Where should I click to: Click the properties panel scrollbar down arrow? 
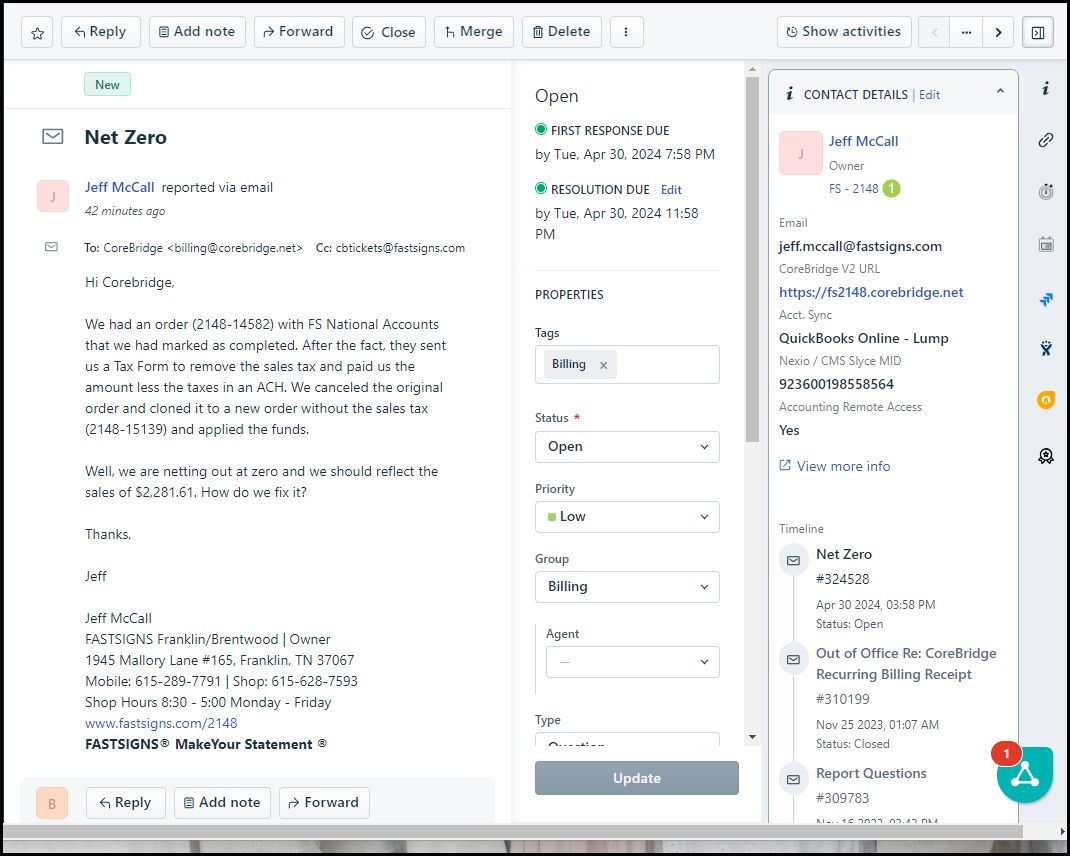pyautogui.click(x=752, y=737)
